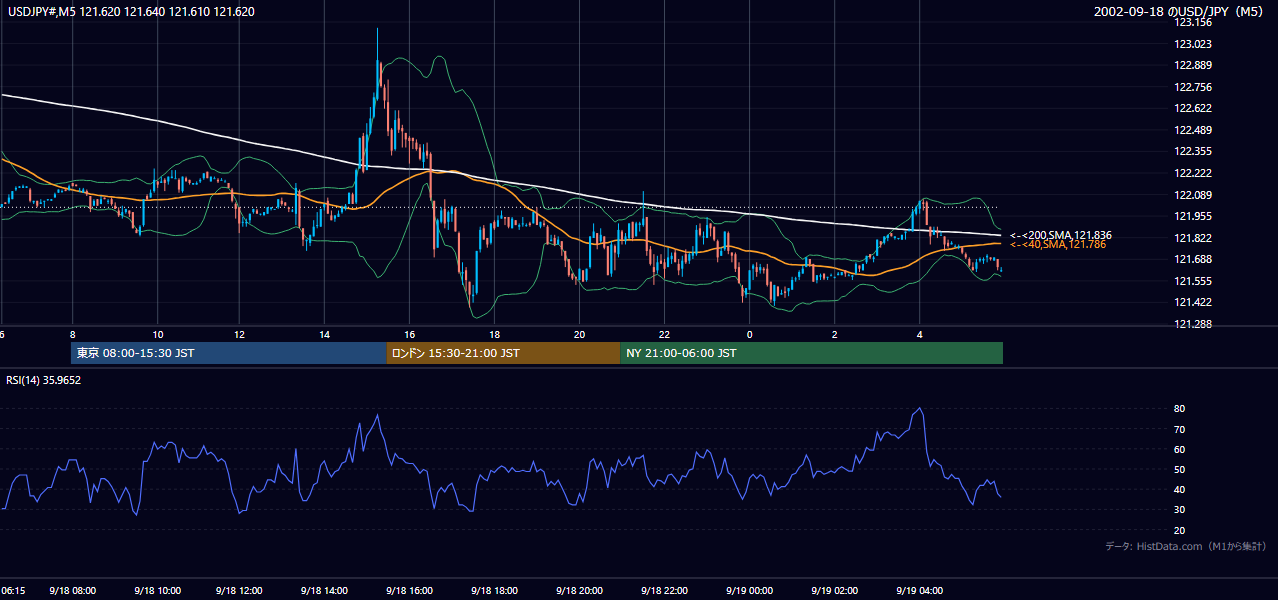Click the 9/18 08:00 date label
Viewport: 1278px width, 600px height.
(72, 591)
